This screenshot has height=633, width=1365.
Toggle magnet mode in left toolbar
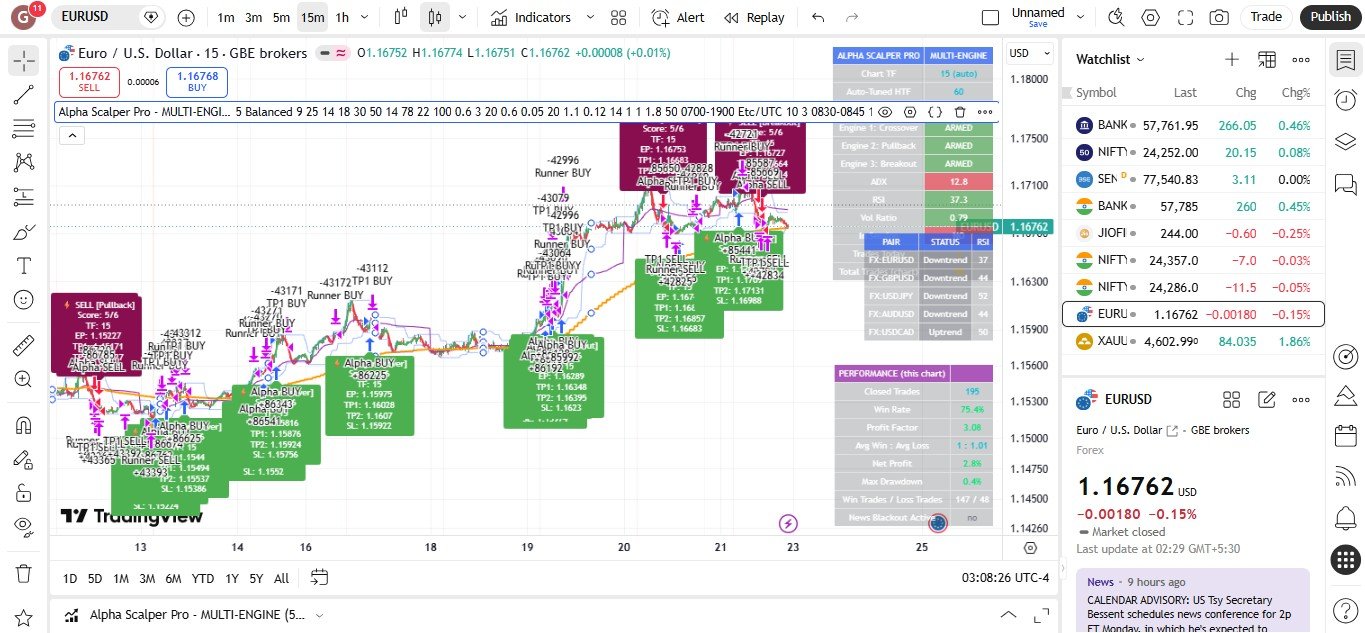pyautogui.click(x=24, y=425)
